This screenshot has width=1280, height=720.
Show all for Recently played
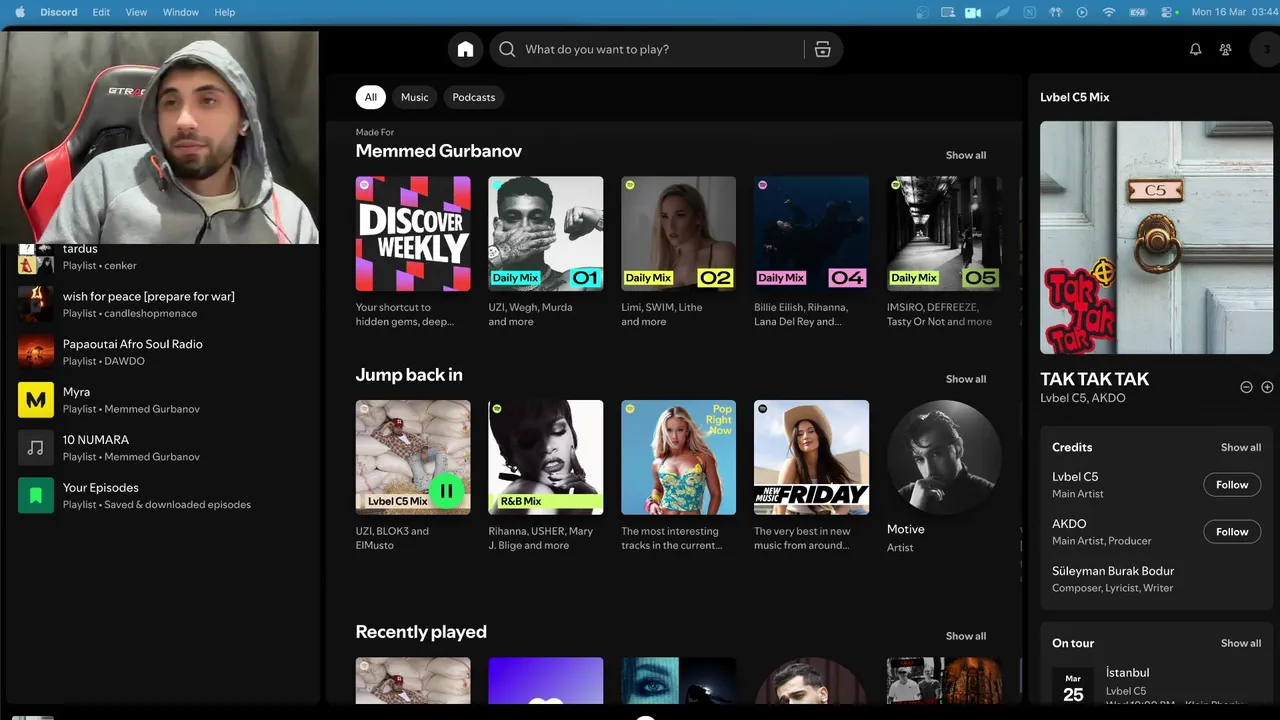[966, 636]
